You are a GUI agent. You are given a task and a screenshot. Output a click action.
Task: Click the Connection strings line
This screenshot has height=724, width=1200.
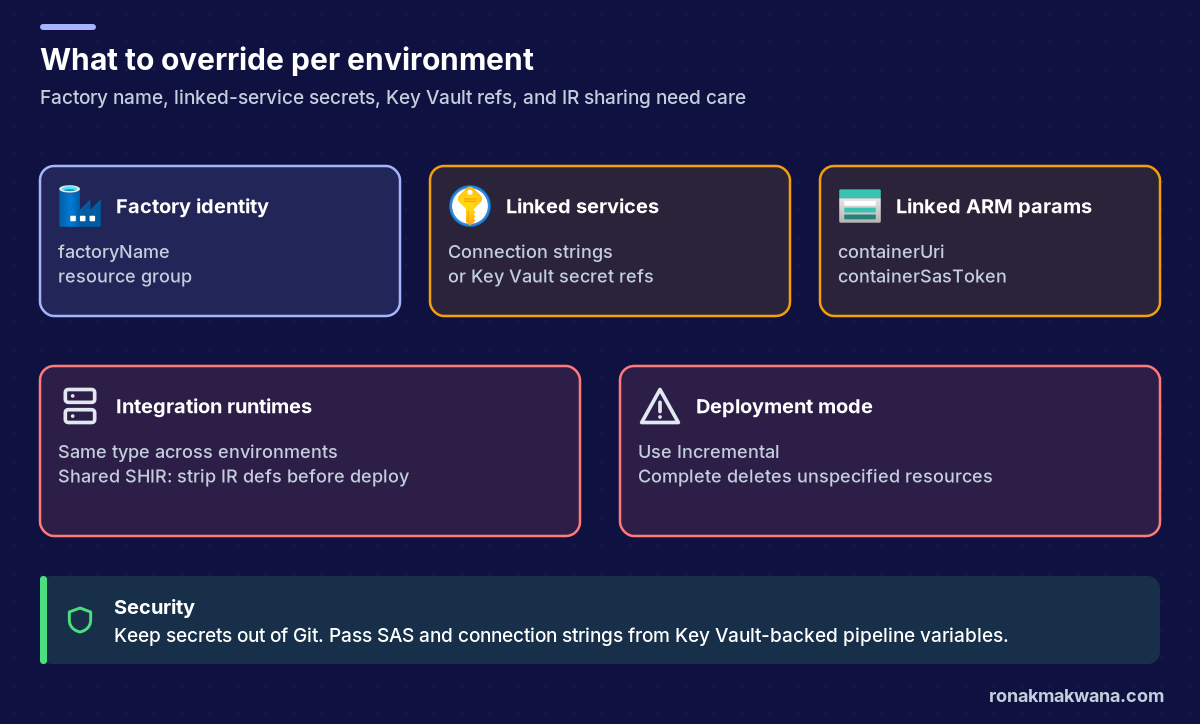point(530,252)
